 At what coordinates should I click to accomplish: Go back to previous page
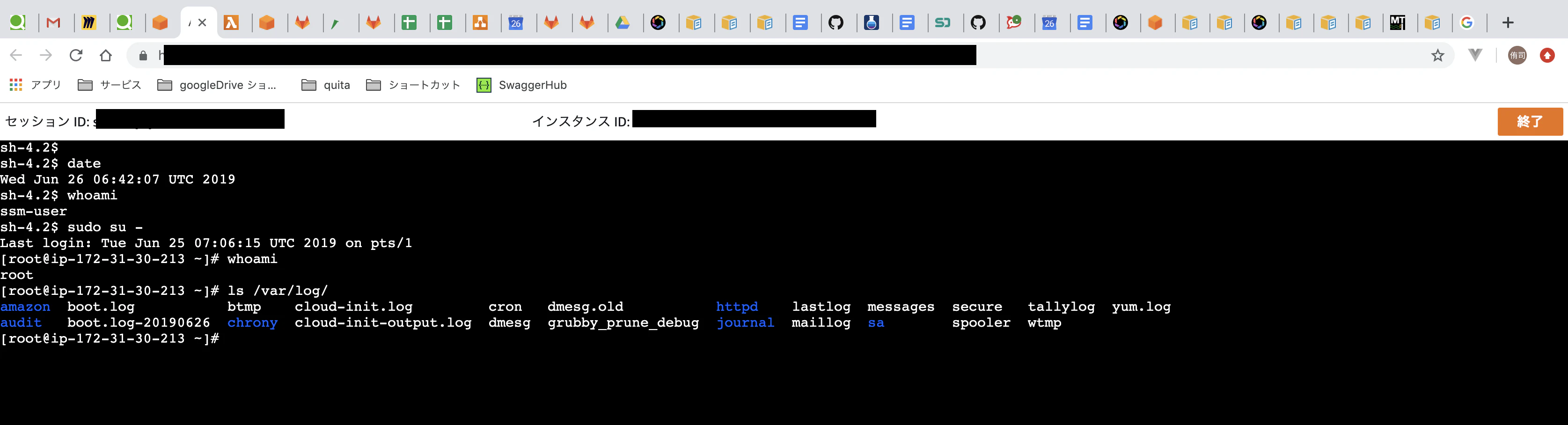coord(16,55)
